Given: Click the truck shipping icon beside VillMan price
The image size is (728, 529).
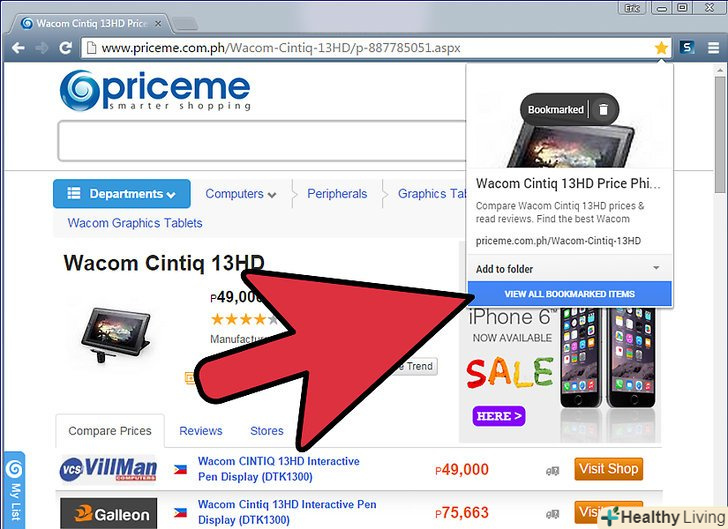Looking at the screenshot, I should (x=552, y=471).
